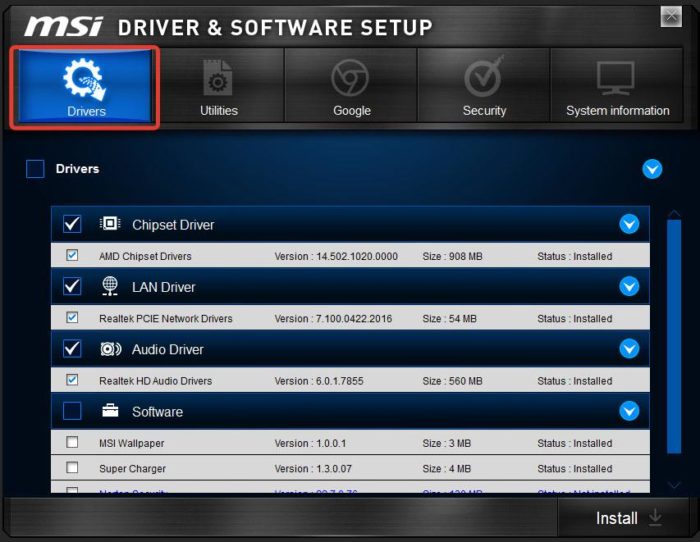Screen dimensions: 700x542
Task: Collapse the Chipset Driver section
Action: (629, 224)
